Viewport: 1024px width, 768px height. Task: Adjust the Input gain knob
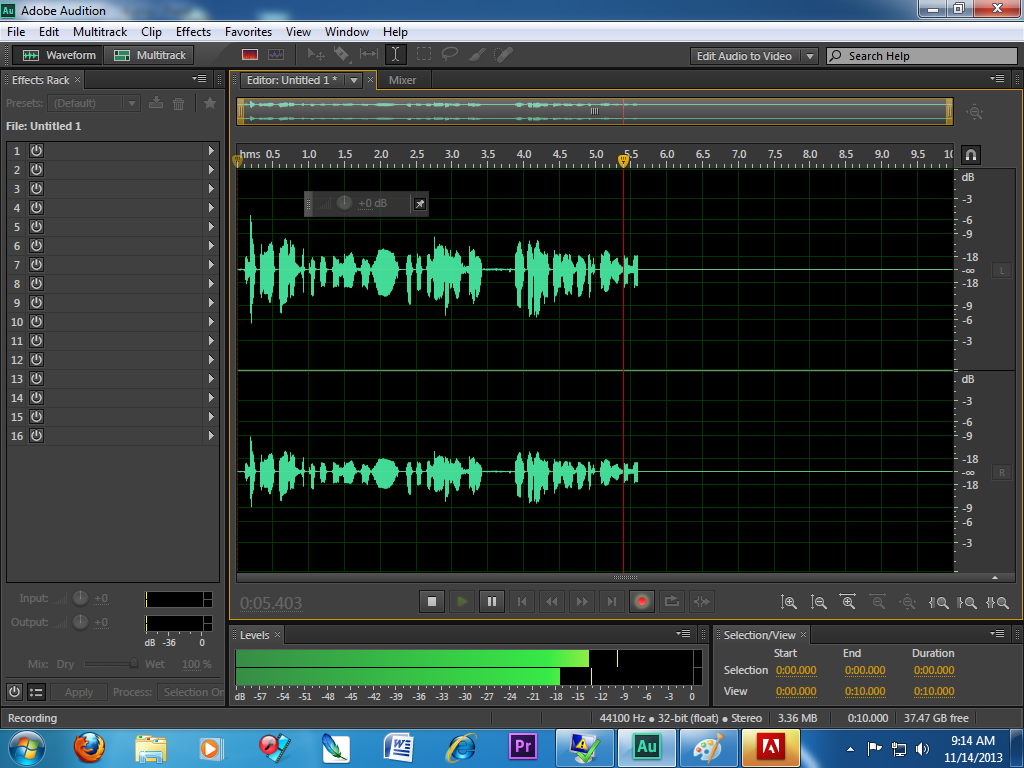click(80, 598)
